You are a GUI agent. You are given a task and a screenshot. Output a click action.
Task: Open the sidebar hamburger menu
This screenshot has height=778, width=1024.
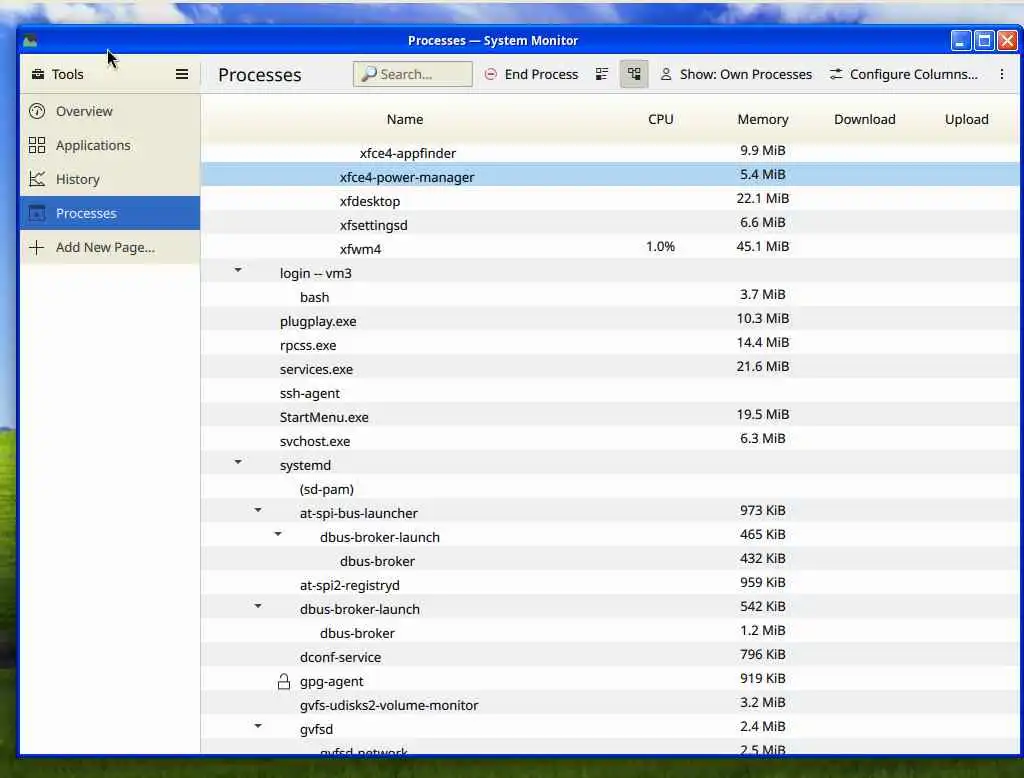point(182,74)
